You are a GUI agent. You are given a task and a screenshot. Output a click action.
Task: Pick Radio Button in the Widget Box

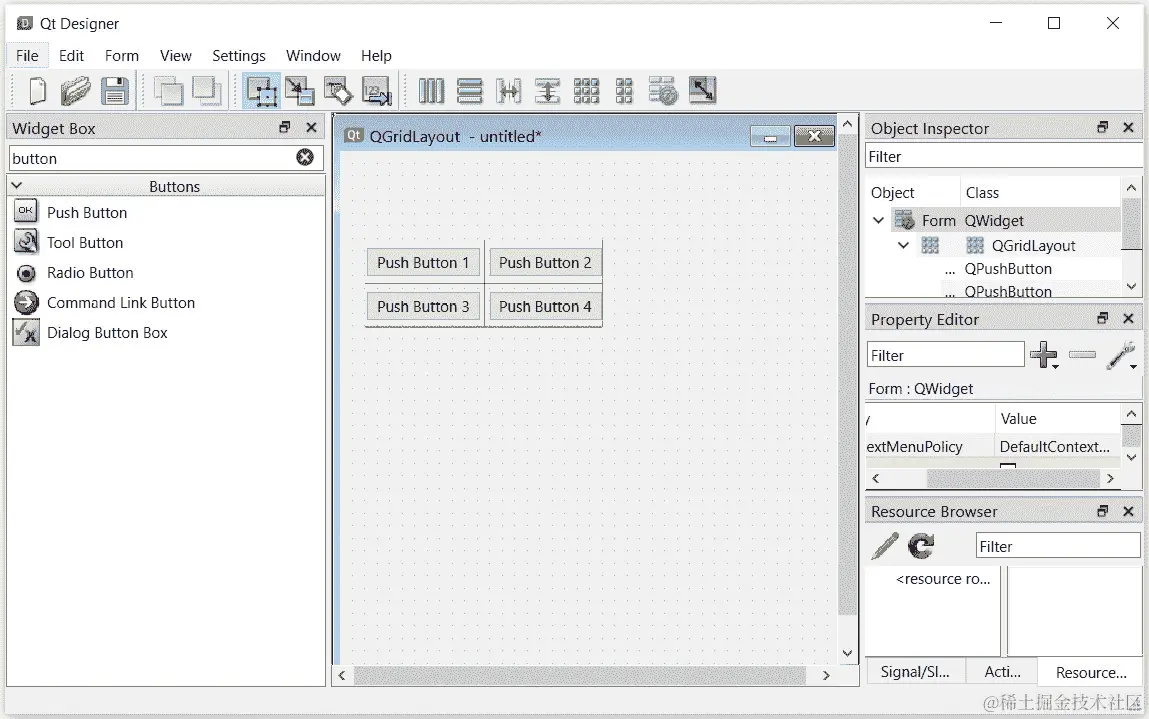tap(90, 273)
